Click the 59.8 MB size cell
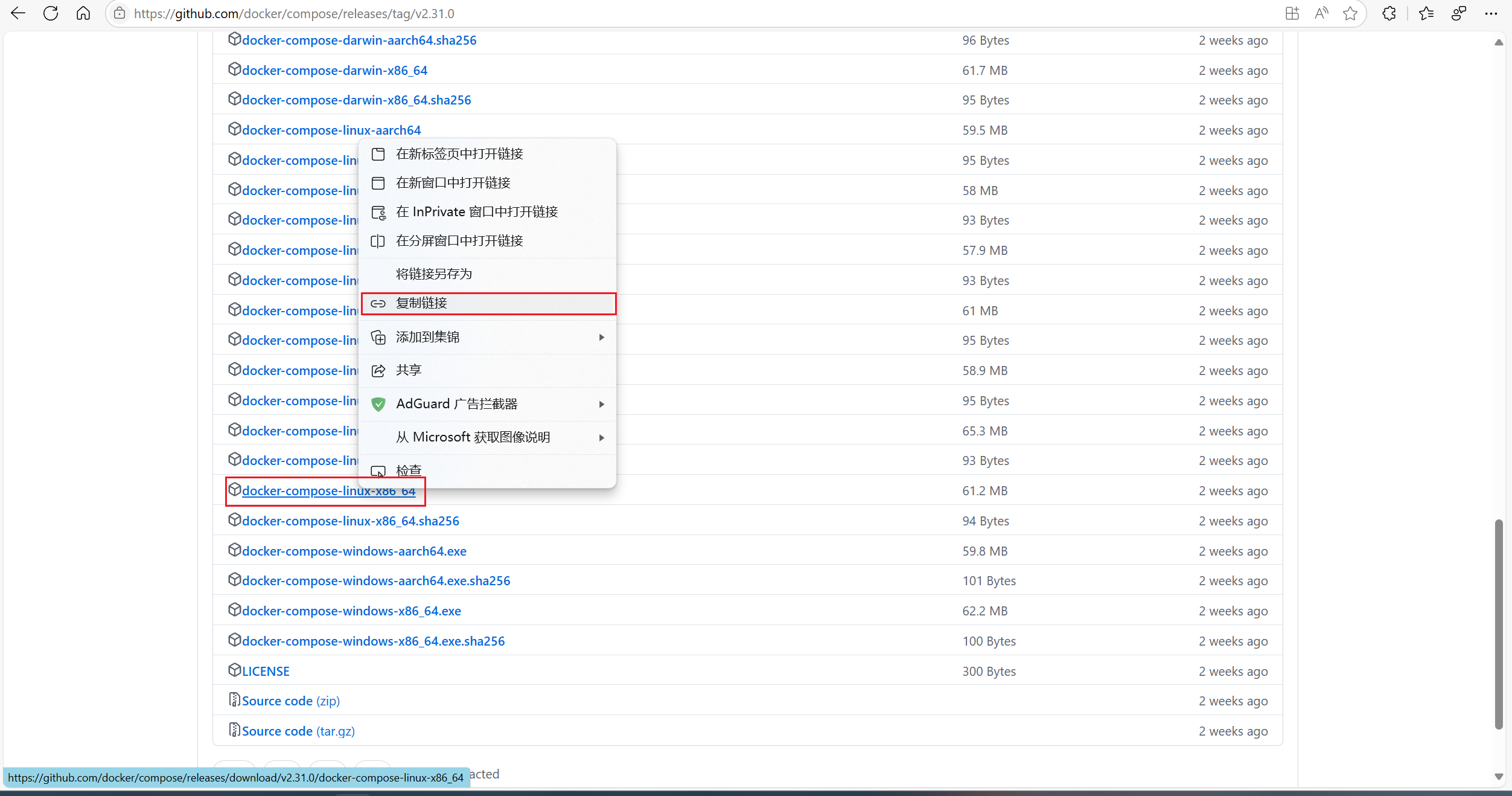Viewport: 1512px width, 796px height. pyautogui.click(x=985, y=551)
